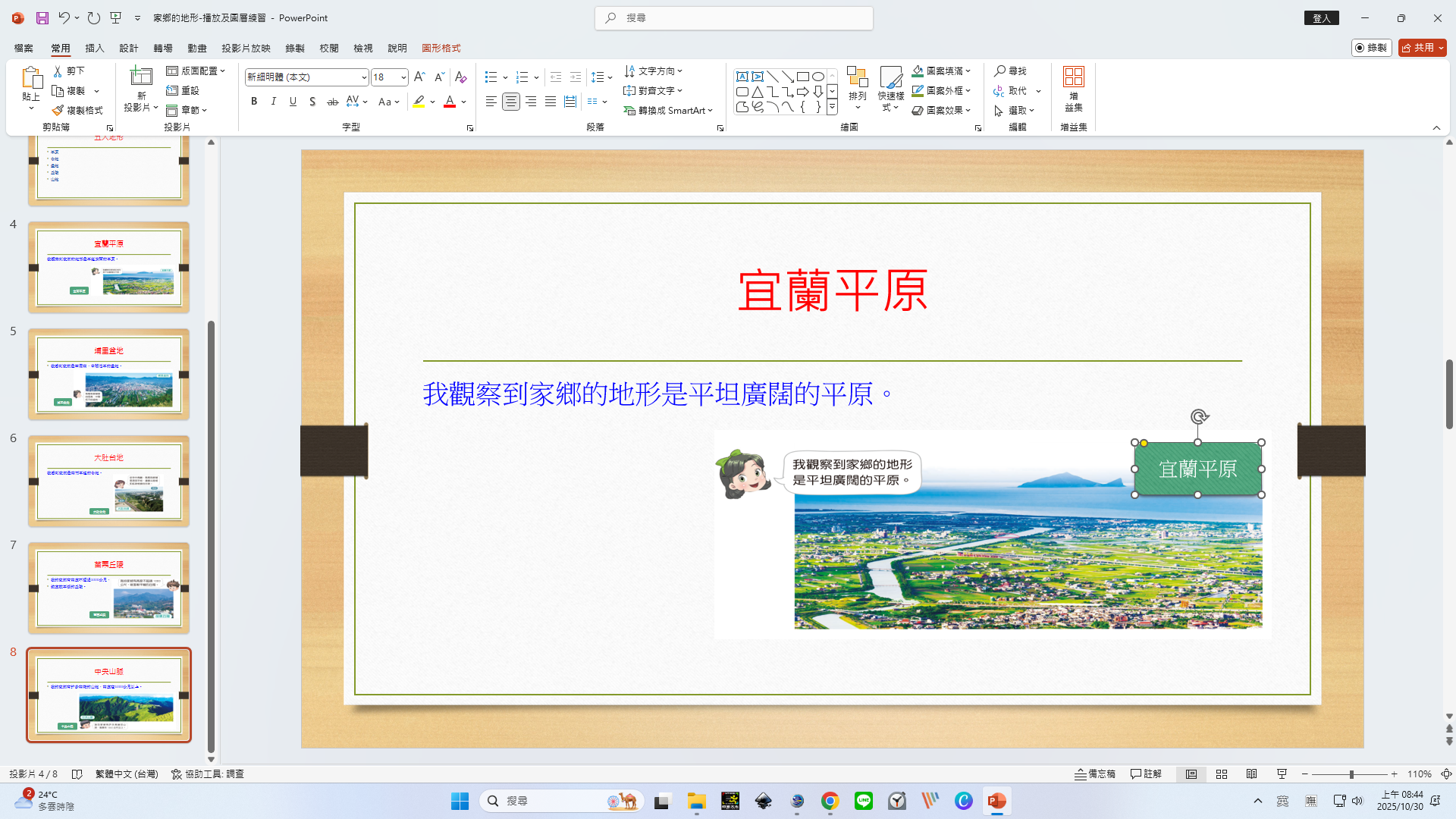The height and width of the screenshot is (819, 1456).
Task: Toggle Italic formatting
Action: tap(273, 102)
